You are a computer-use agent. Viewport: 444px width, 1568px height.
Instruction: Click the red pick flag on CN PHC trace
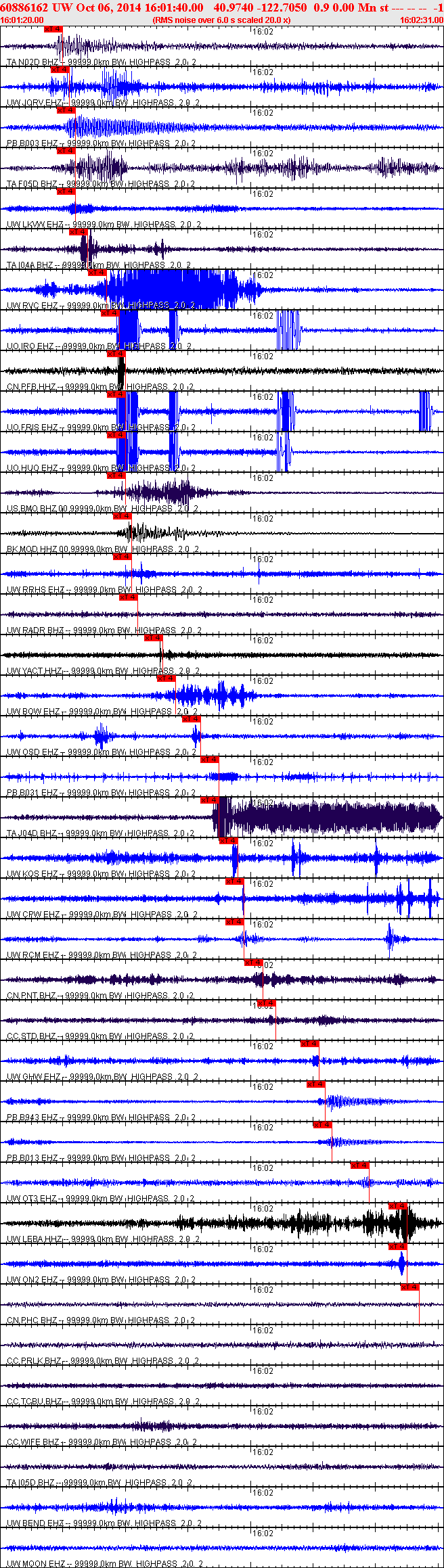[410, 1287]
